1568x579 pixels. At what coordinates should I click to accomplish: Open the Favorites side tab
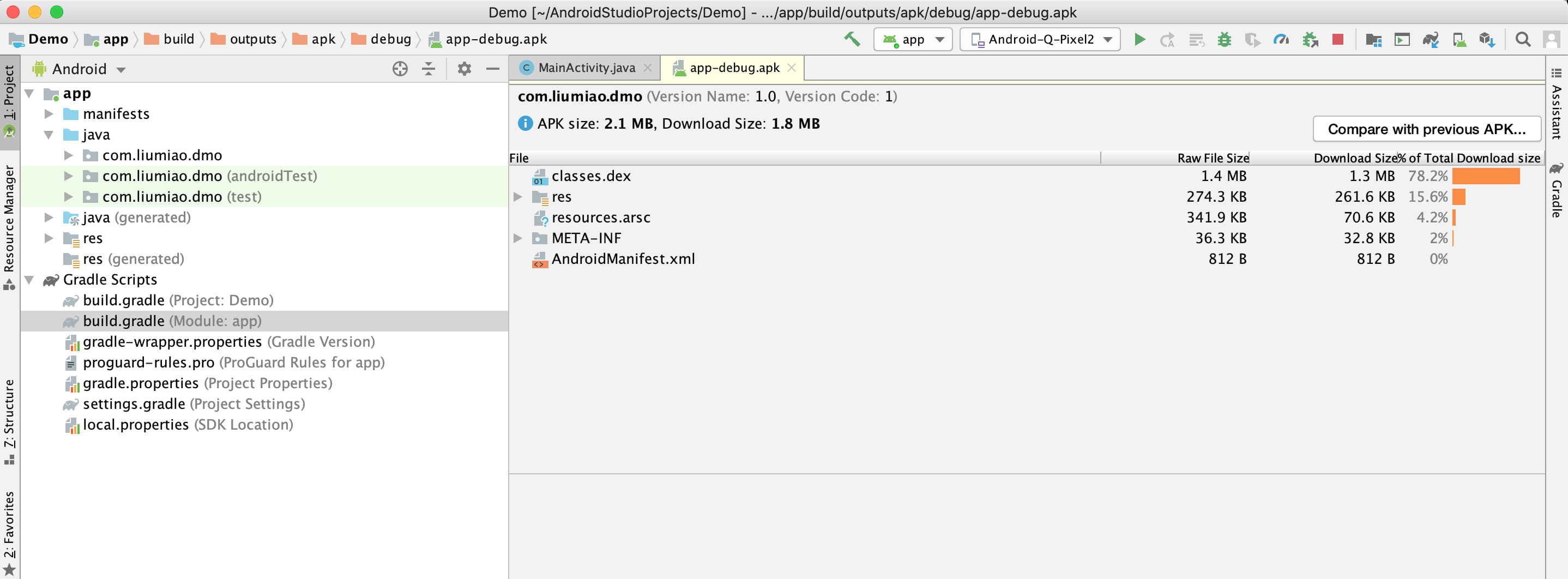[x=9, y=533]
